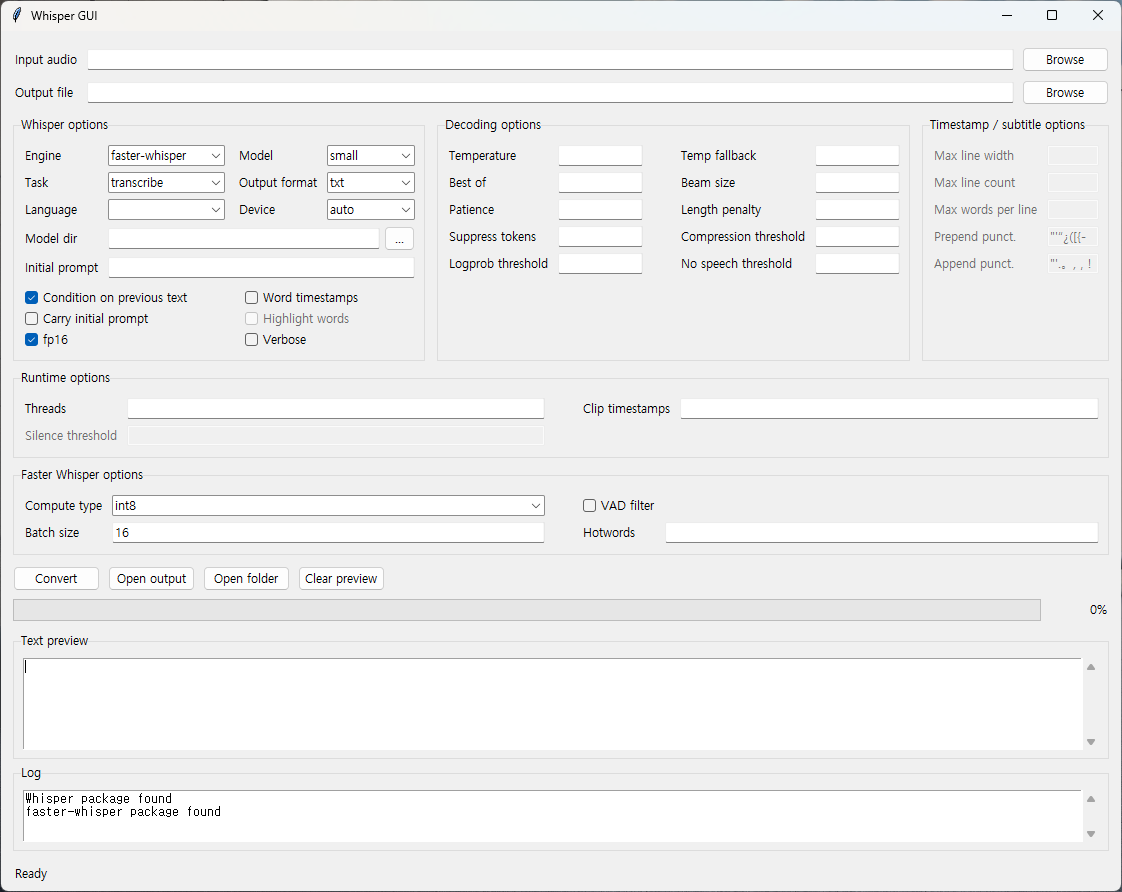The image size is (1122, 892).
Task: Click Log panel scrollbar down arrow
Action: pyautogui.click(x=1091, y=833)
